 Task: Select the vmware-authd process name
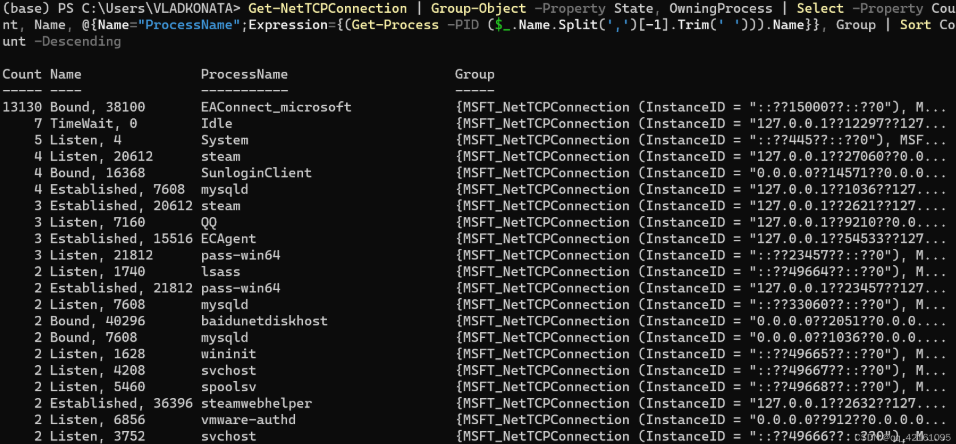[x=248, y=420]
